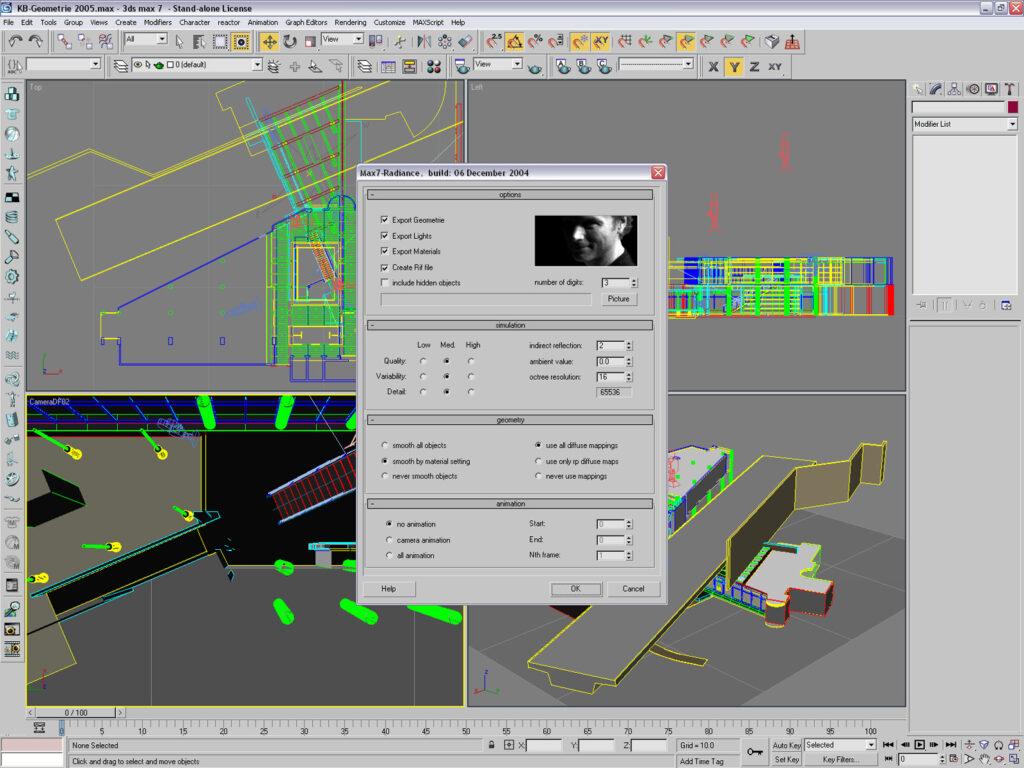
Task: Open the Utilities hammer panel
Action: tap(1009, 88)
